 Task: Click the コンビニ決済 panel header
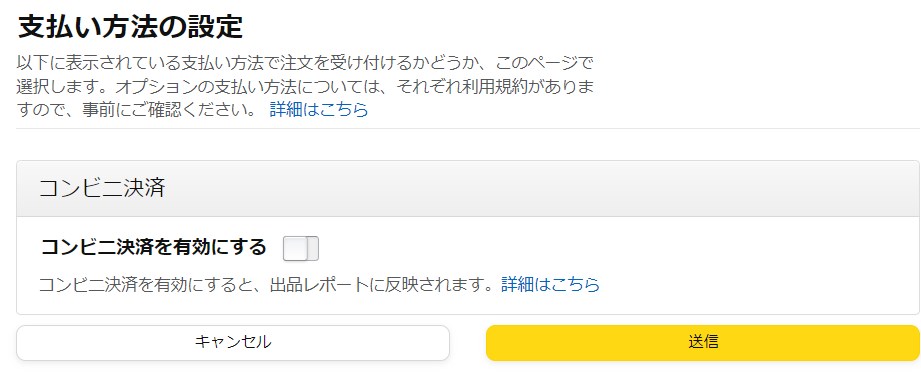point(468,188)
